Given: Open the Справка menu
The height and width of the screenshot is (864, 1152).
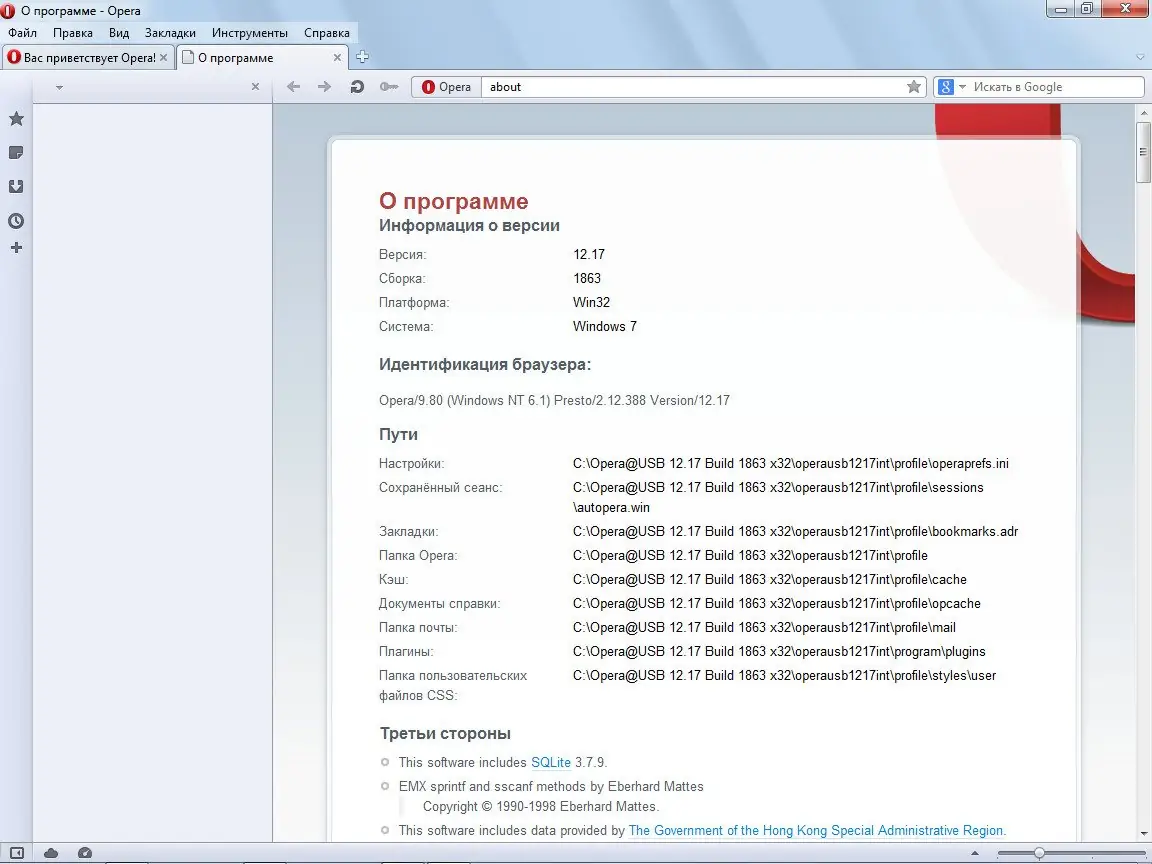Looking at the screenshot, I should click(327, 32).
